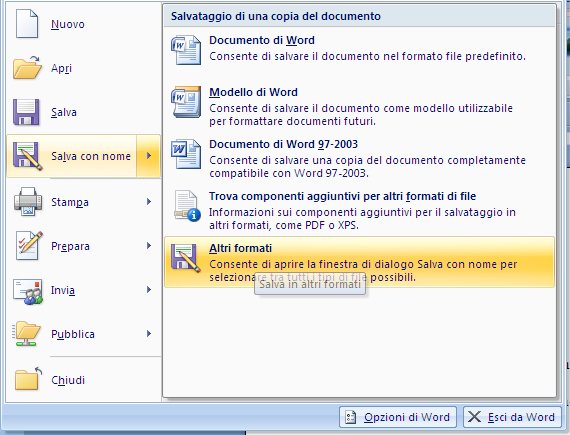Click the blank page Nuovo icon

[x=27, y=24]
